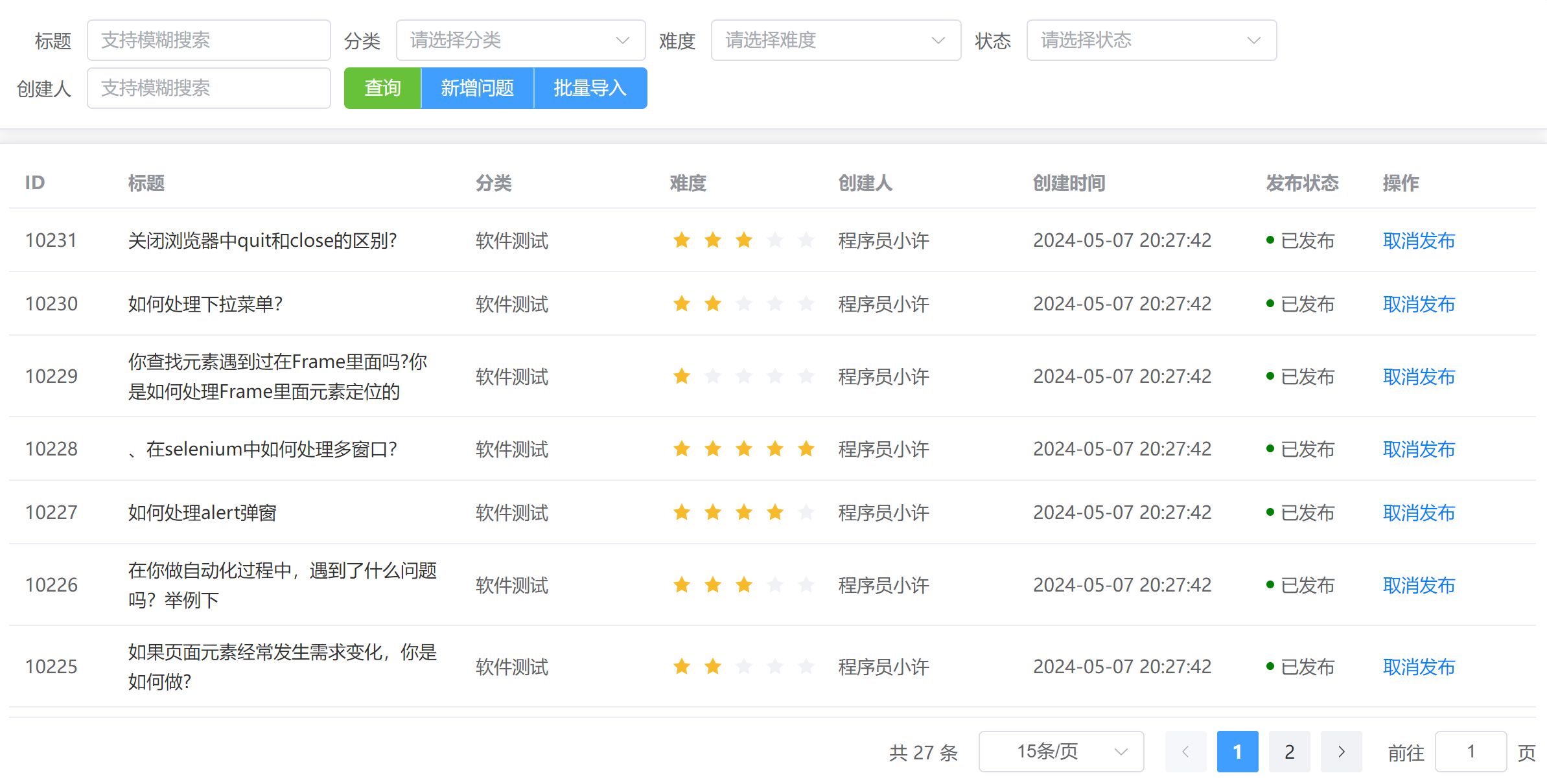Unpublish question 10228 via 取消发布 link
This screenshot has height=784, width=1547.
1419,449
